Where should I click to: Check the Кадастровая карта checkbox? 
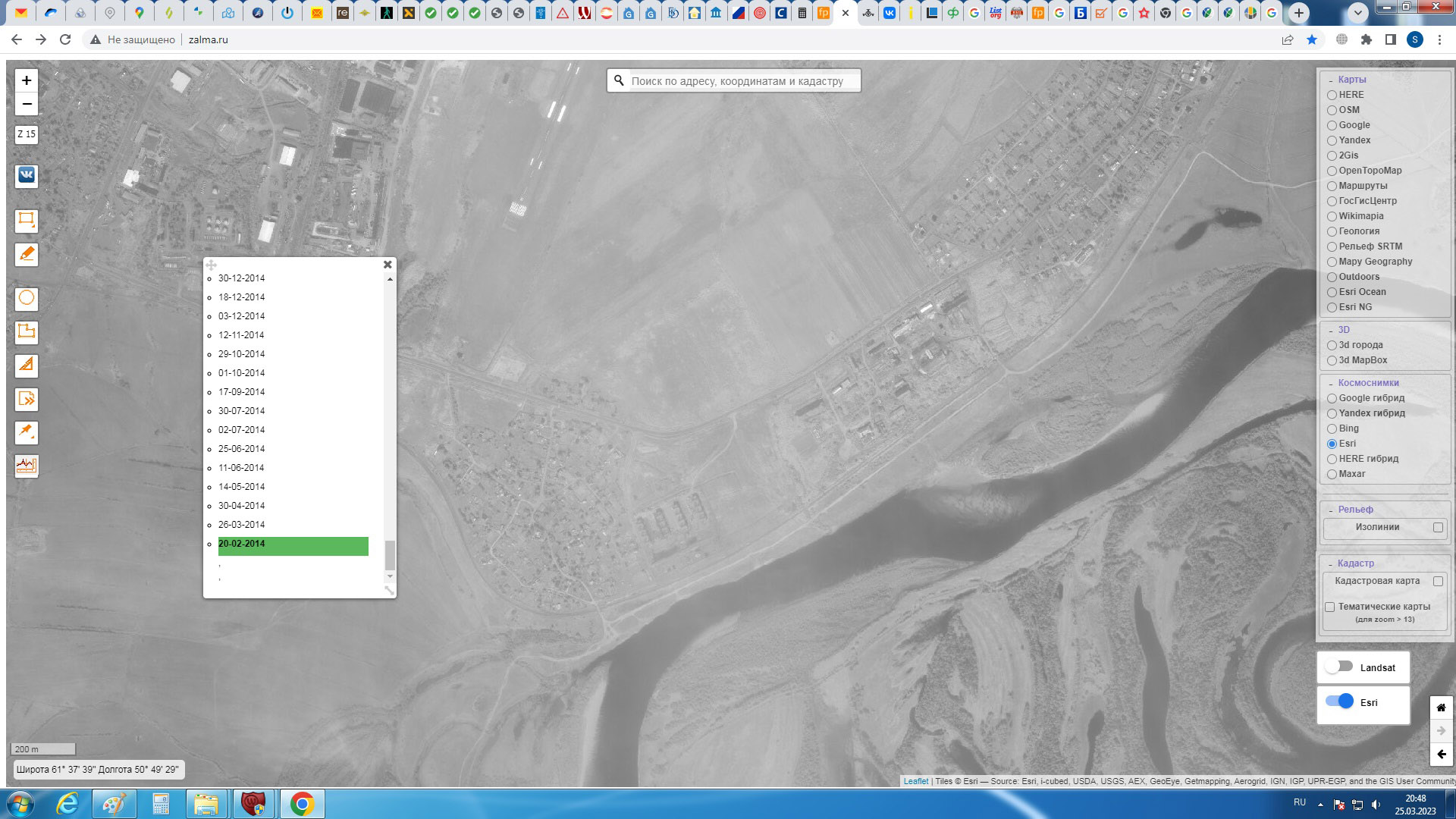click(1438, 582)
